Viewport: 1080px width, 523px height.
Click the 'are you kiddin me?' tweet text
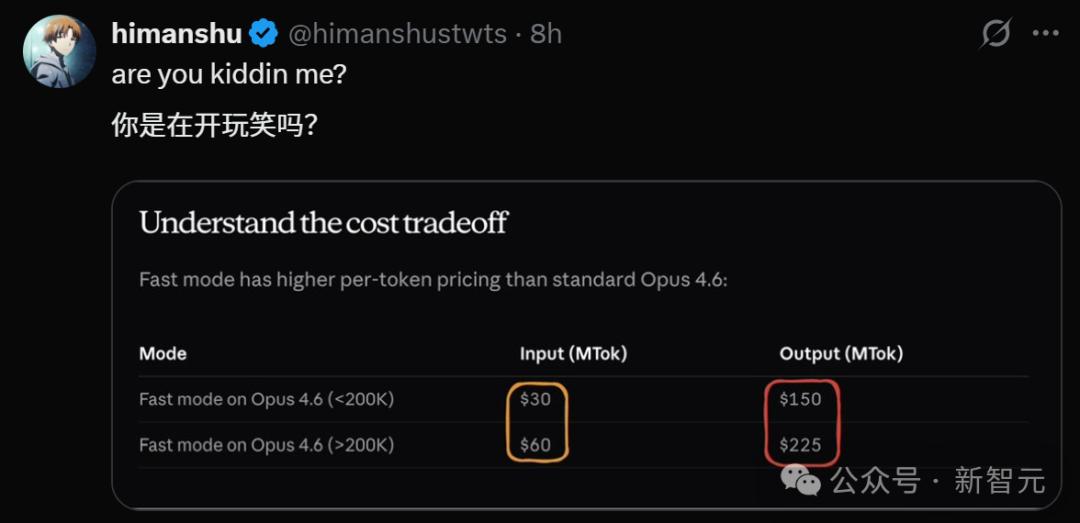pos(229,75)
